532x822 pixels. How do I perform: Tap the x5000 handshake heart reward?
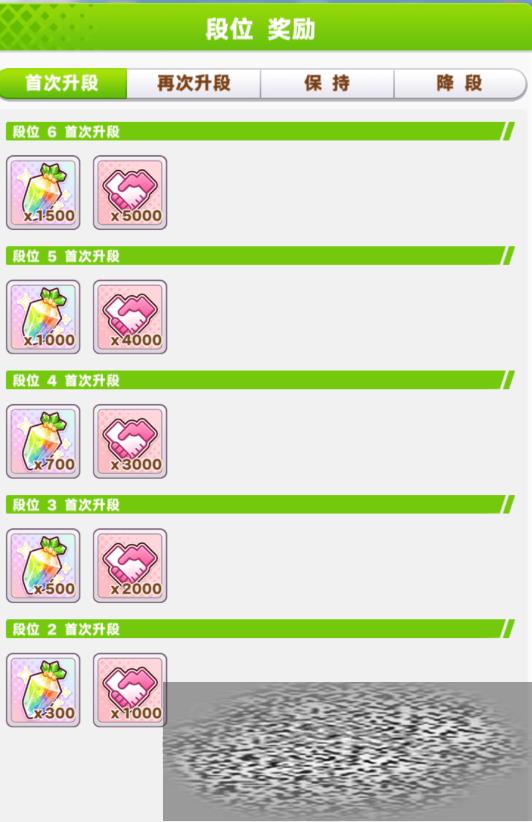[130, 192]
